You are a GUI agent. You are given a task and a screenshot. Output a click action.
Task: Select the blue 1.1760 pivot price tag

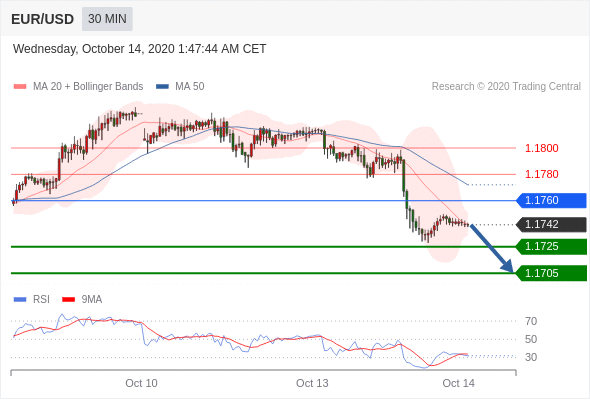click(x=551, y=200)
